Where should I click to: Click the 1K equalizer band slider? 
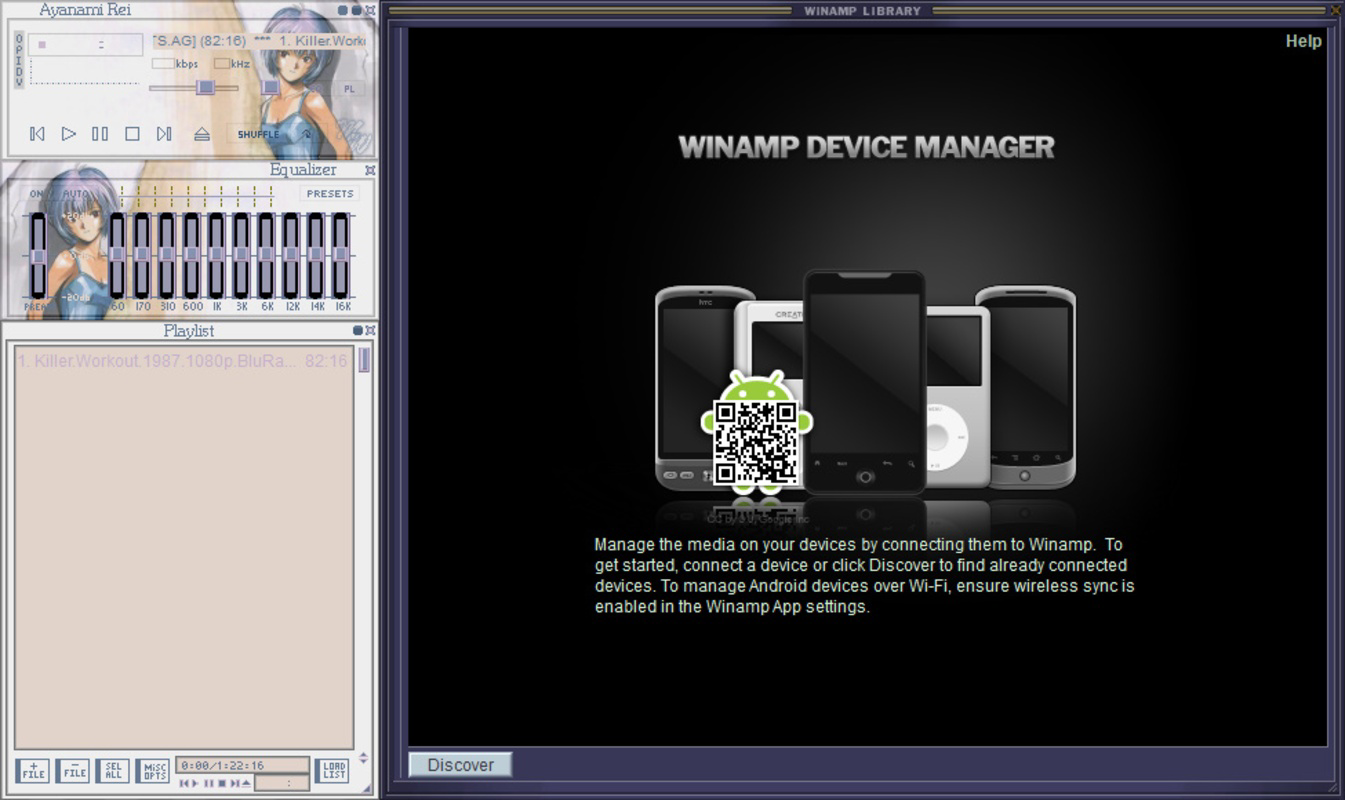[x=216, y=255]
